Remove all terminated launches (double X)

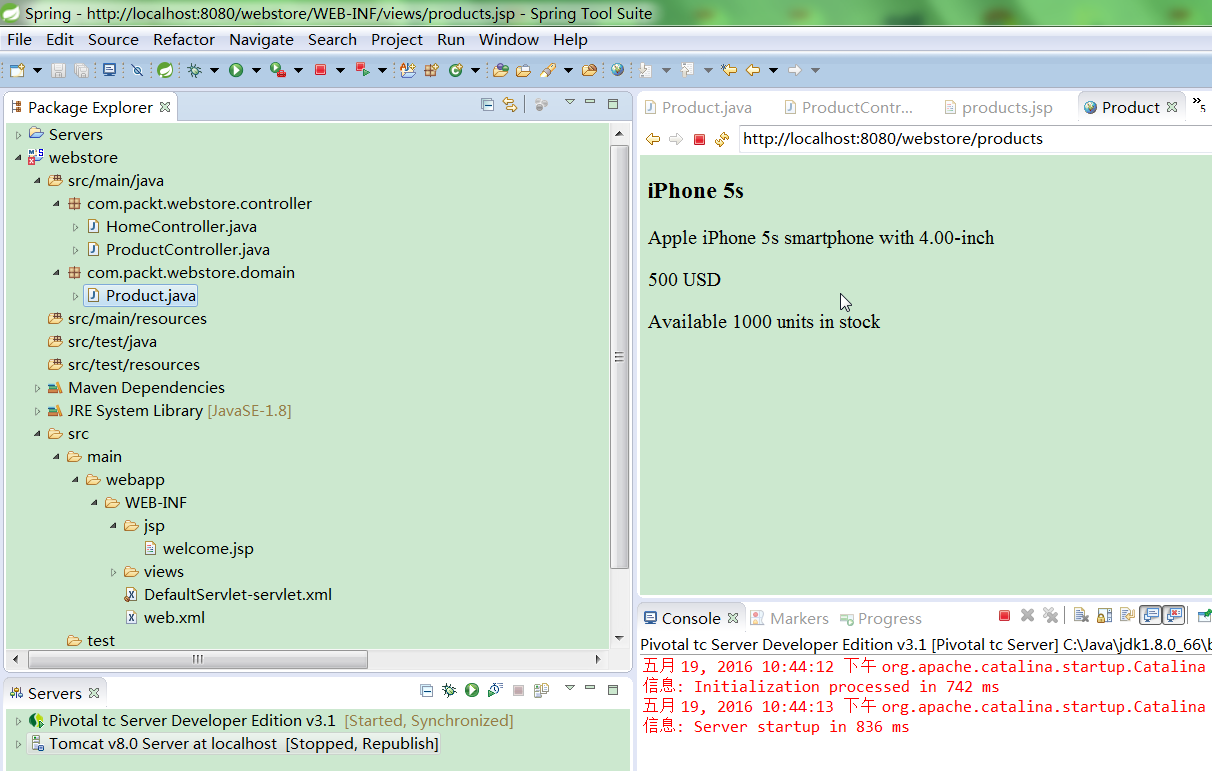point(1050,616)
